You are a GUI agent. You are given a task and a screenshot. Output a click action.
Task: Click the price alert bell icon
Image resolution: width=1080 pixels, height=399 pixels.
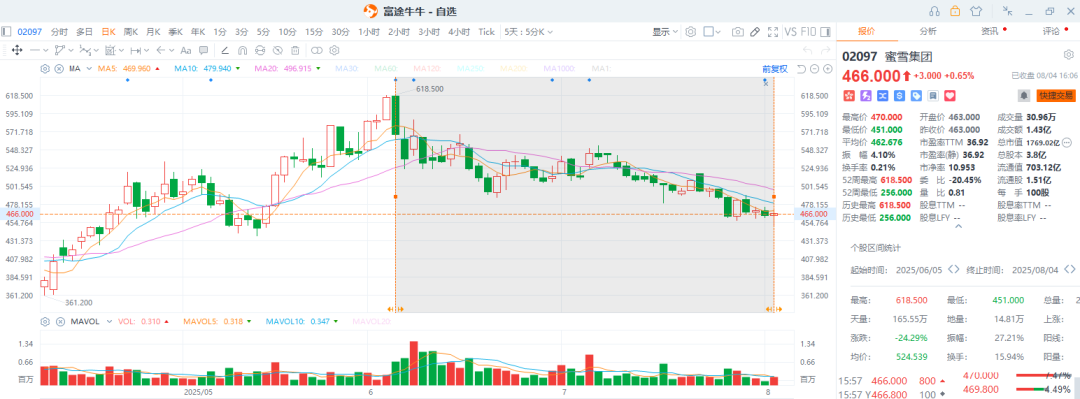[x=1024, y=95]
